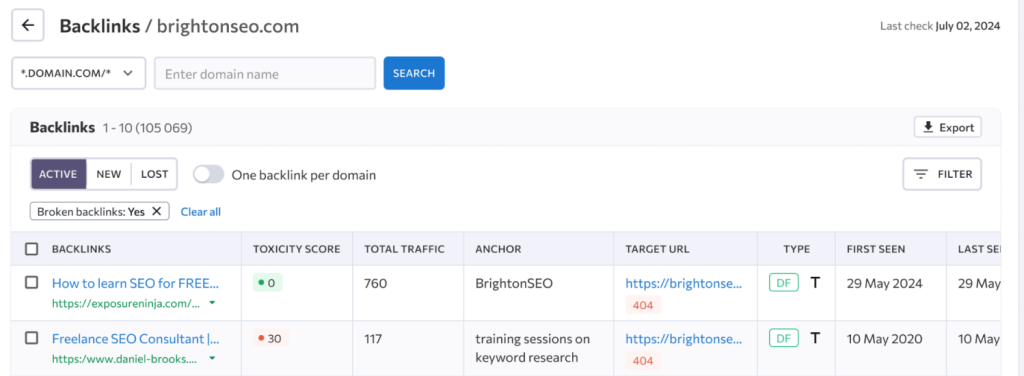Open the *.DOMAIN.COM/* scope dropdown
Viewport: 1024px width, 376px height.
tap(78, 73)
